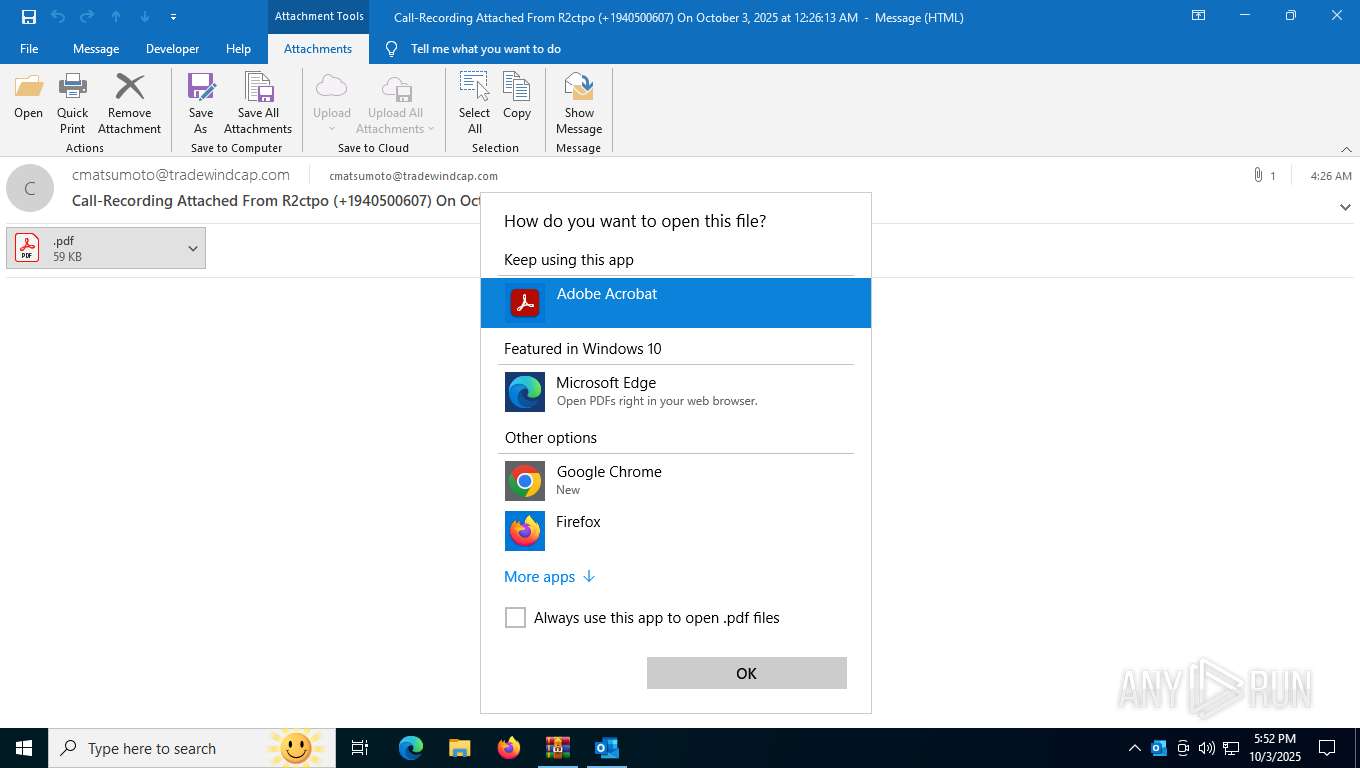
Task: Select the .pdf 59 KB attachment
Action: coord(106,248)
